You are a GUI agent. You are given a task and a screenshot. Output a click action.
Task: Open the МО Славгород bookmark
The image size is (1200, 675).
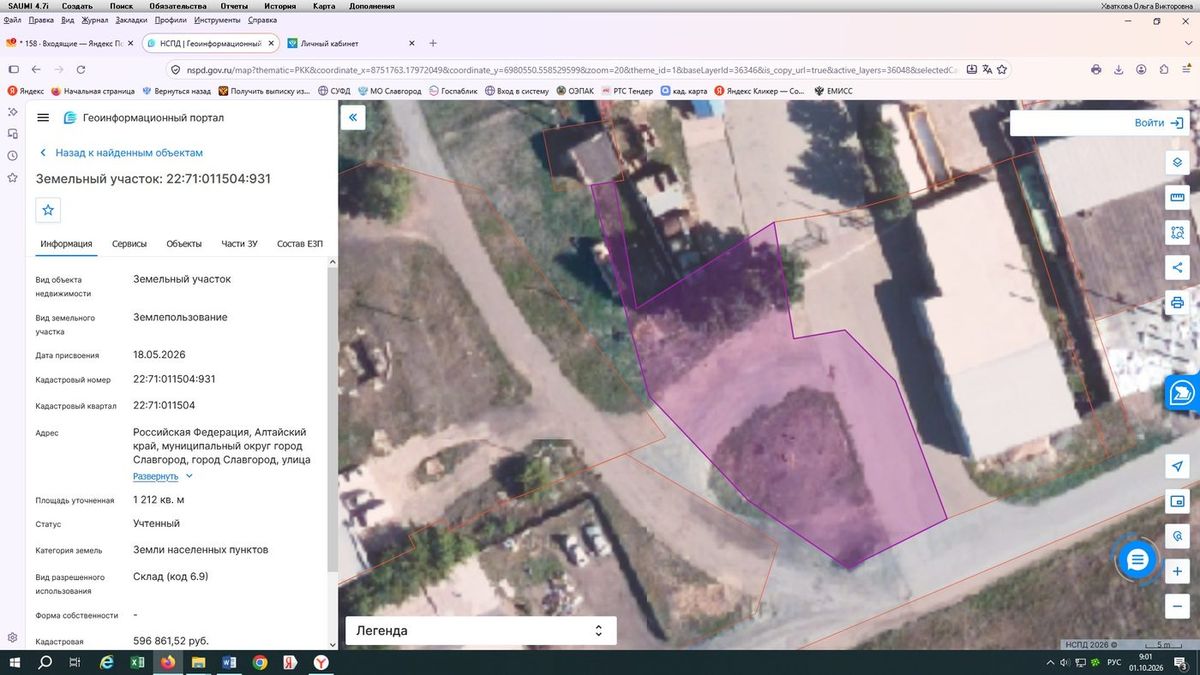[390, 91]
